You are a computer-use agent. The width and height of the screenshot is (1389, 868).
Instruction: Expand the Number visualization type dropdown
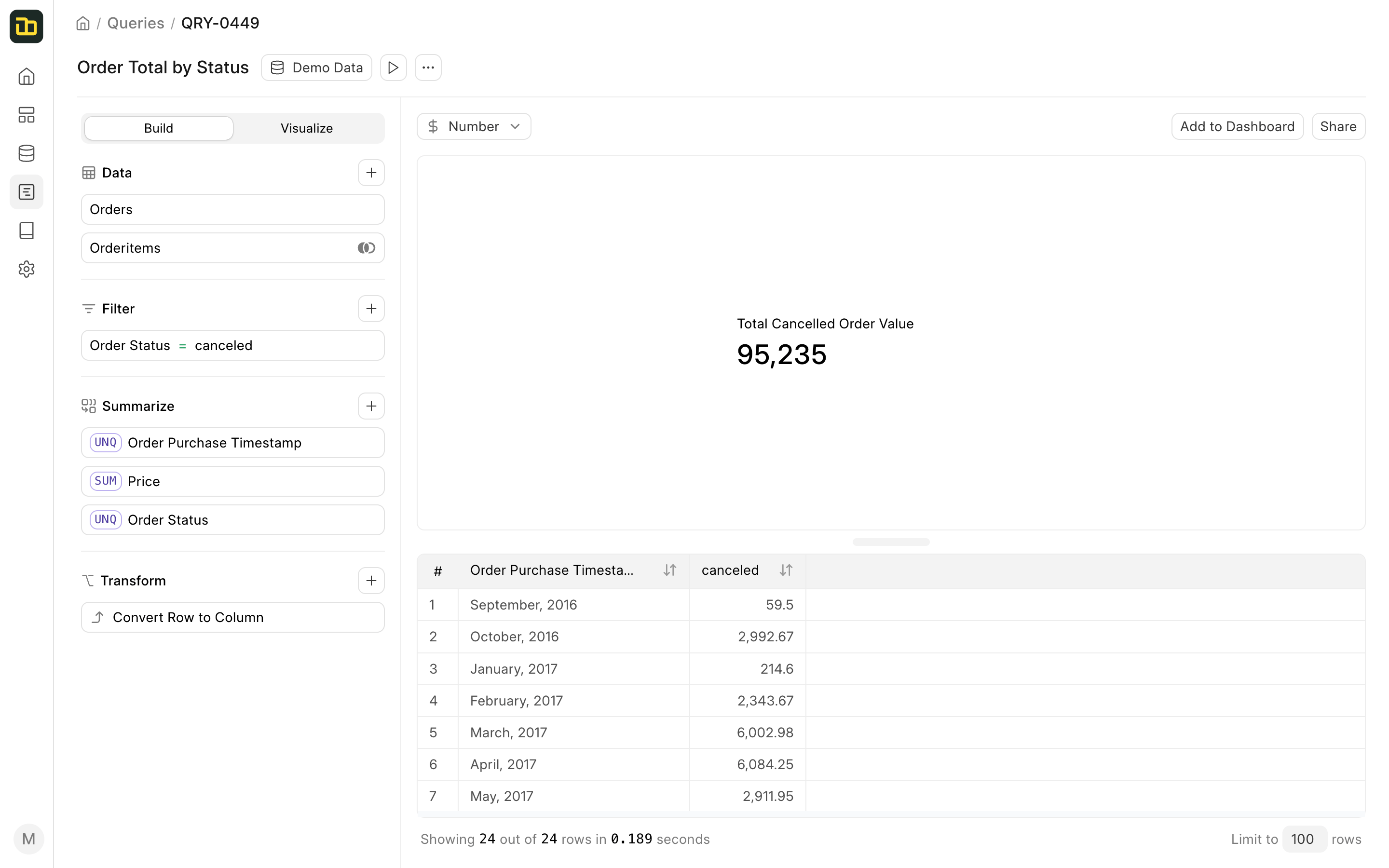tap(474, 126)
